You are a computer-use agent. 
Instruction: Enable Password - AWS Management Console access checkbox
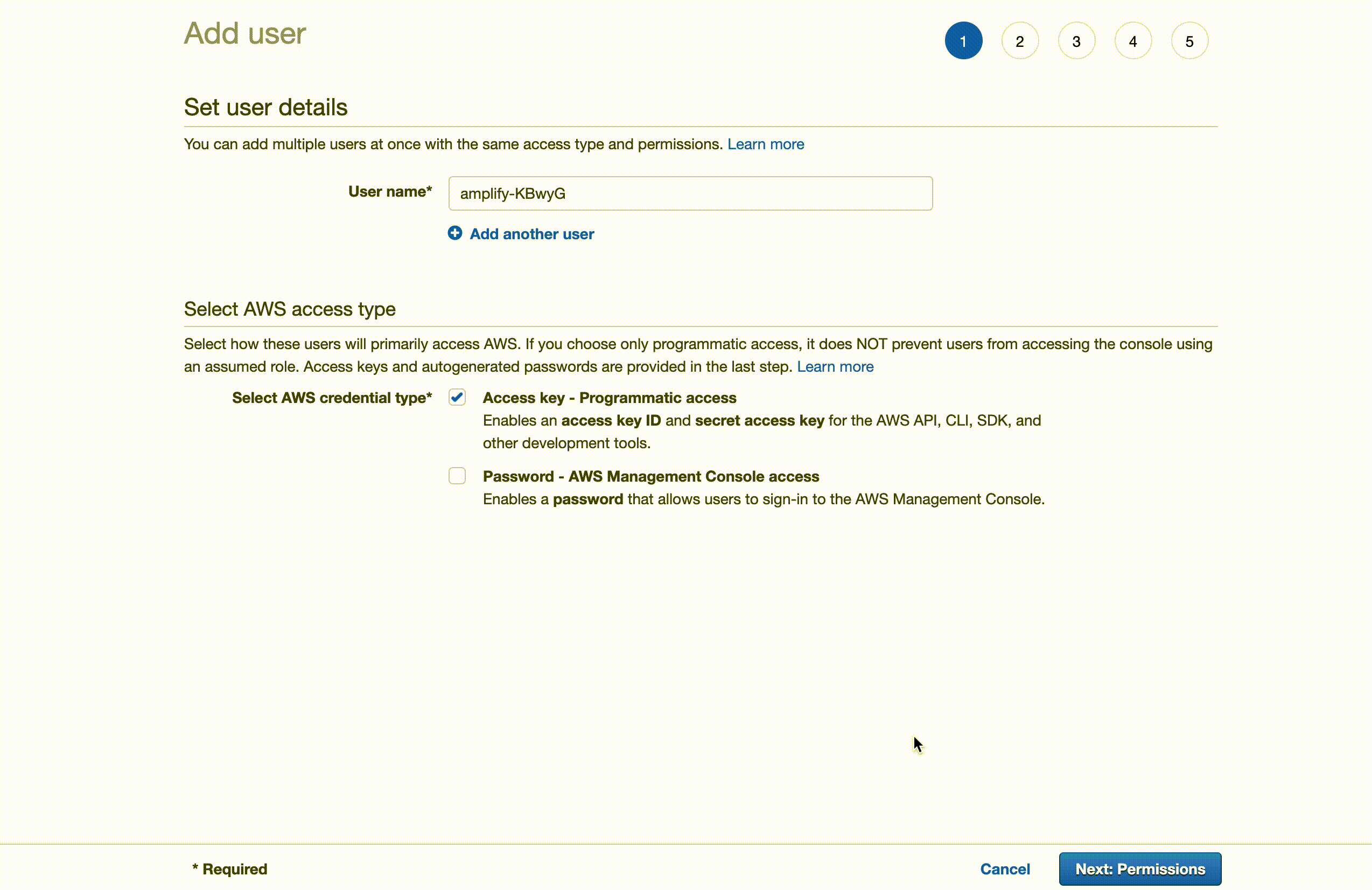click(457, 476)
